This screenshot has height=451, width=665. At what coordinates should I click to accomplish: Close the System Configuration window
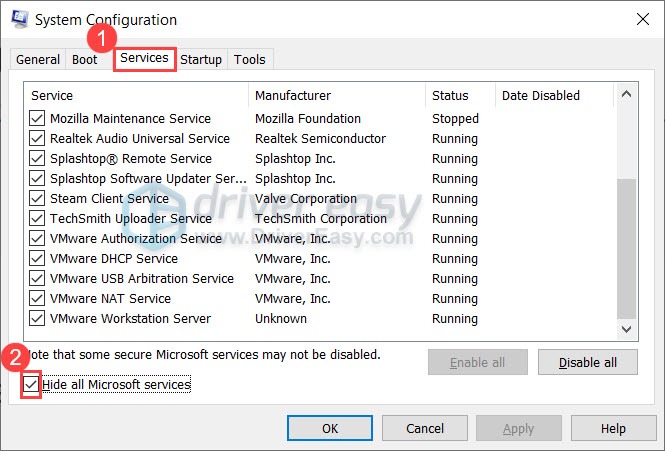click(640, 20)
